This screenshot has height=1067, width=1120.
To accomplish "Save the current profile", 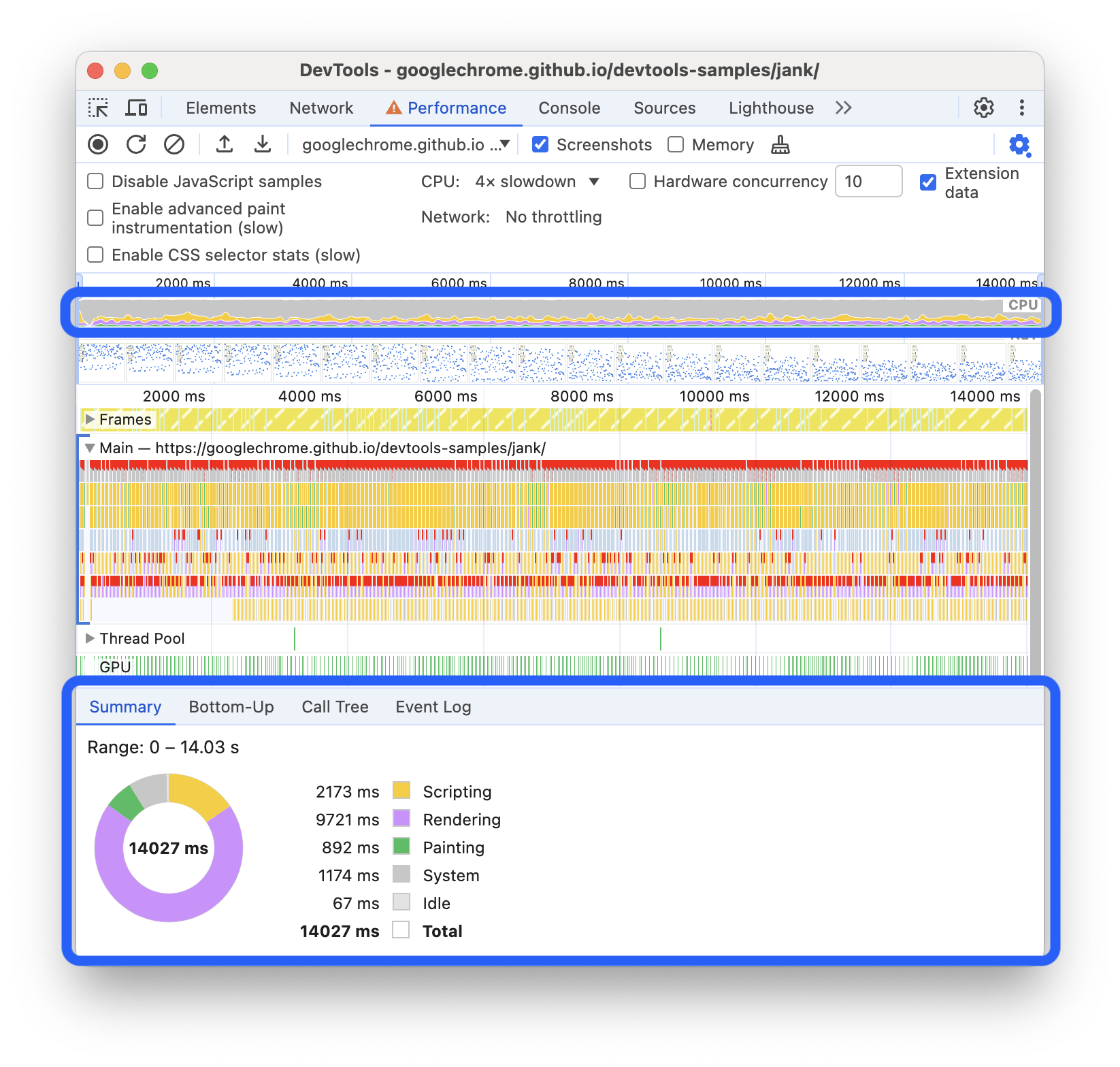I will [x=263, y=144].
